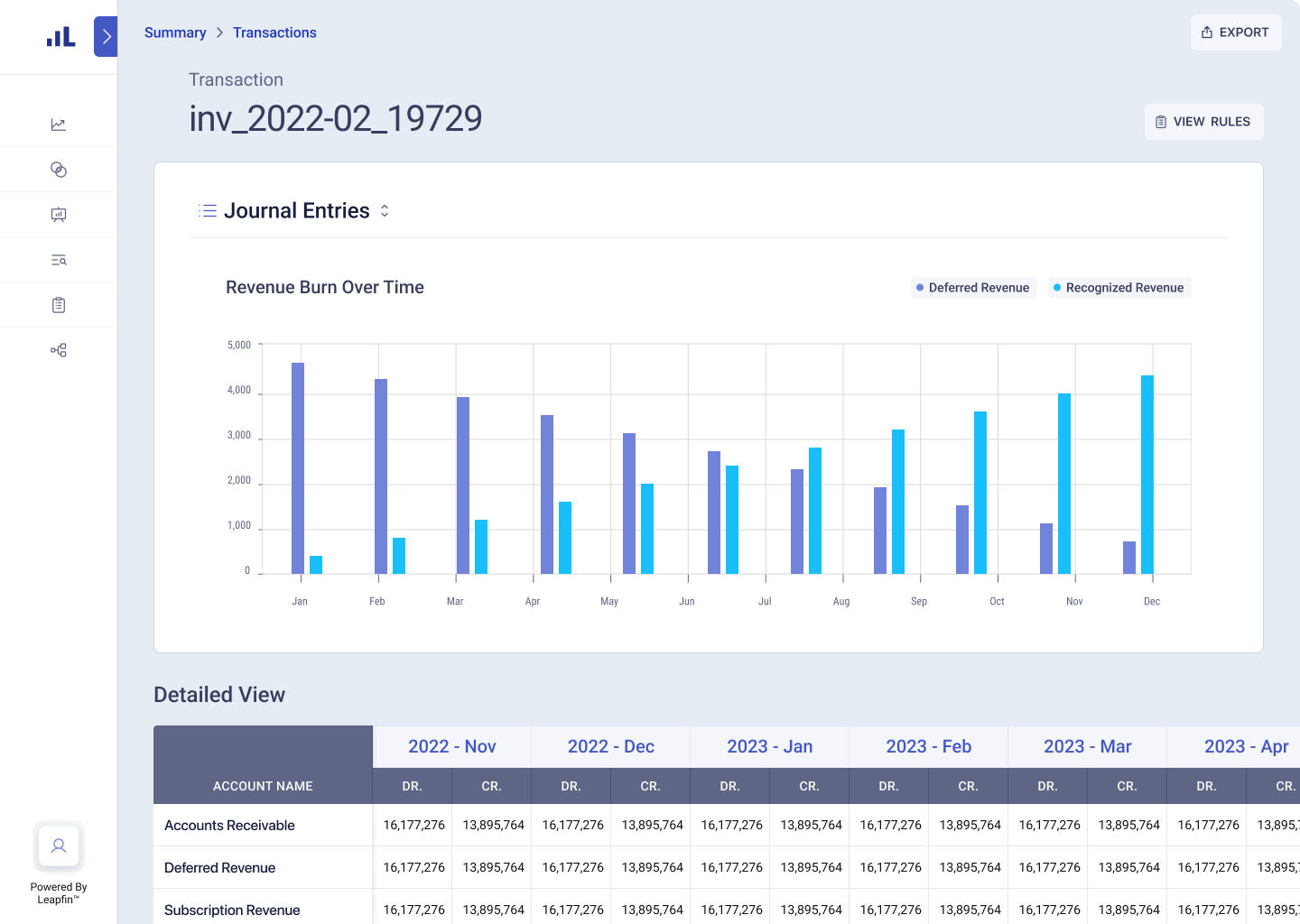
Task: Click the journal entries list icon
Action: (x=208, y=210)
